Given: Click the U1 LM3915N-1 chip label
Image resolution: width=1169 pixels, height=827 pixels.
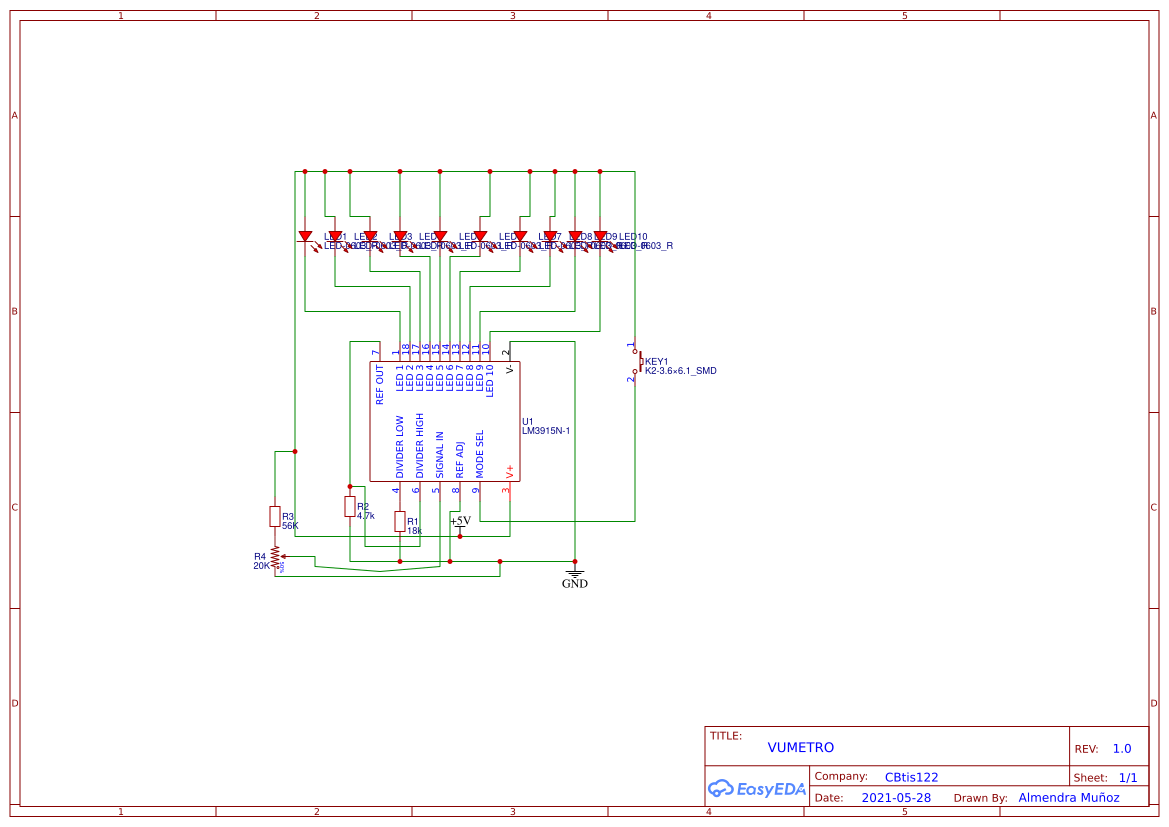Looking at the screenshot, I should [x=546, y=426].
